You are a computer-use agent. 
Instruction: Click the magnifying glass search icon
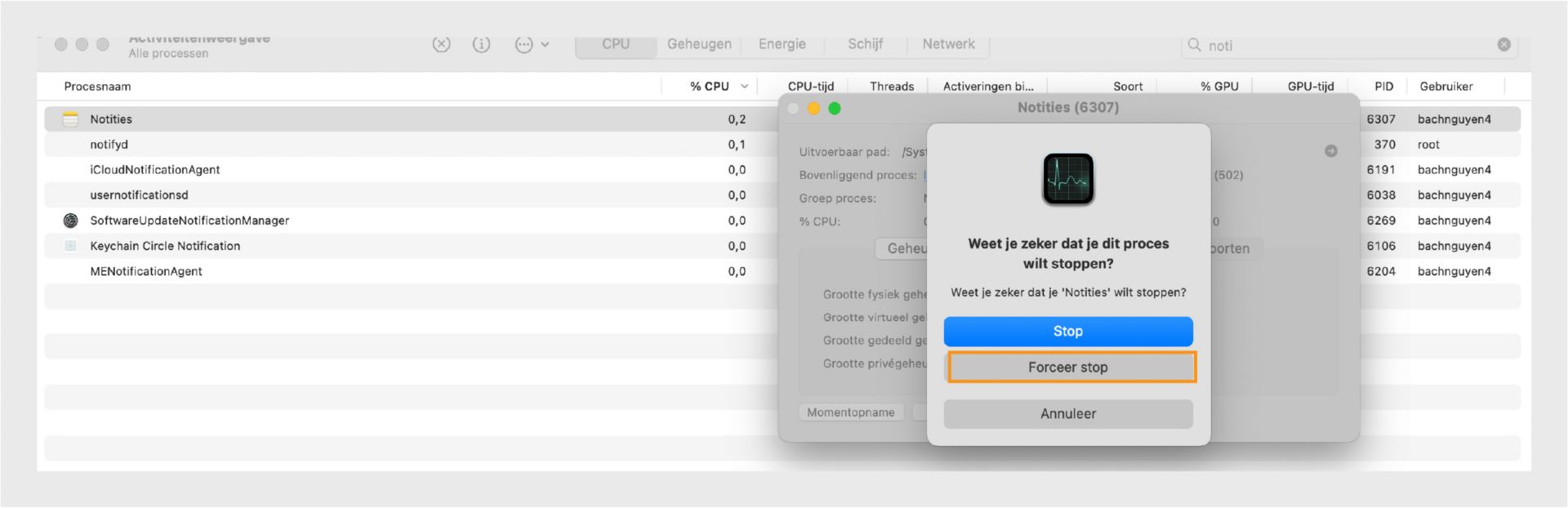[1194, 45]
